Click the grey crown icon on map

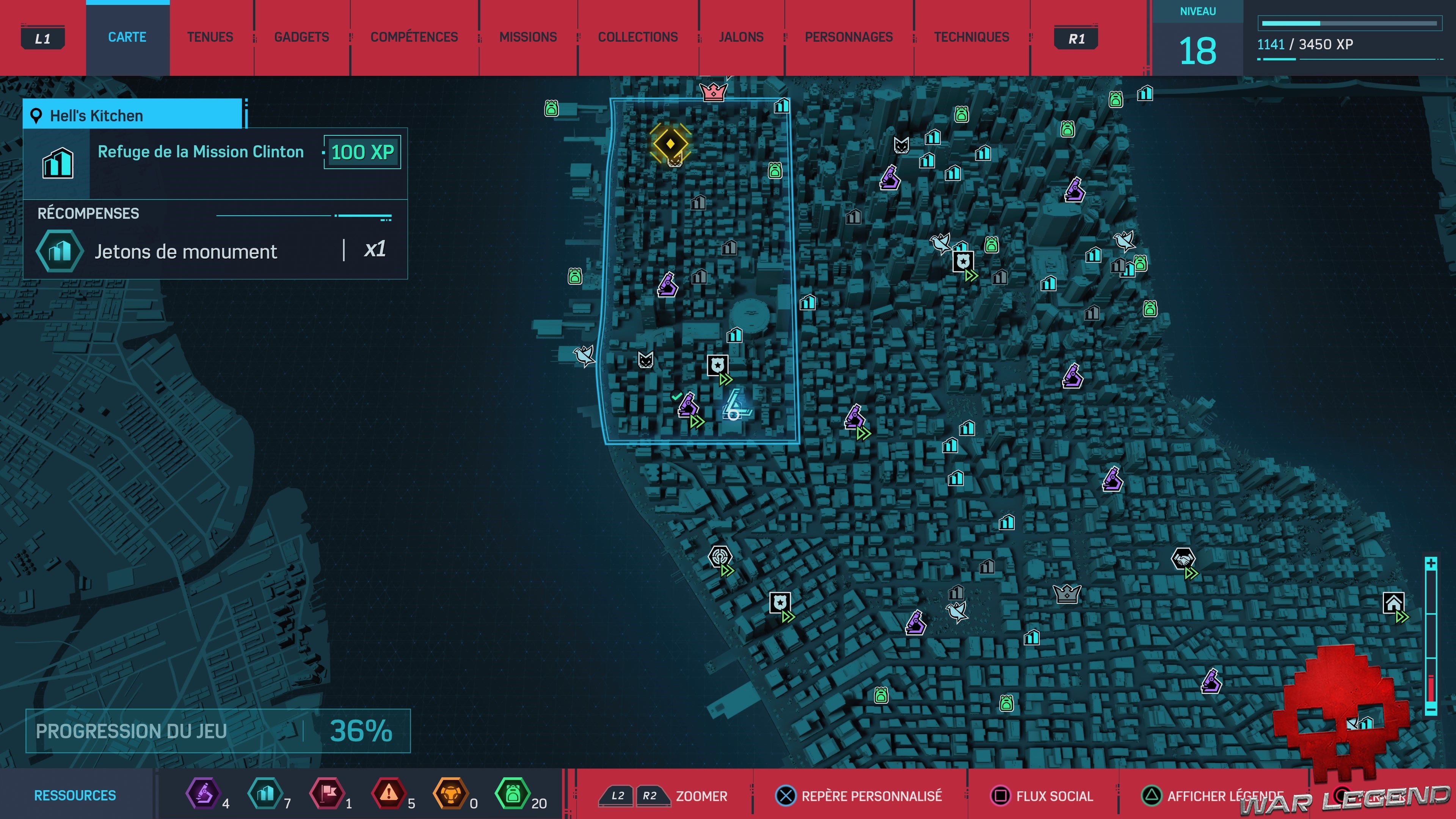point(1067,593)
